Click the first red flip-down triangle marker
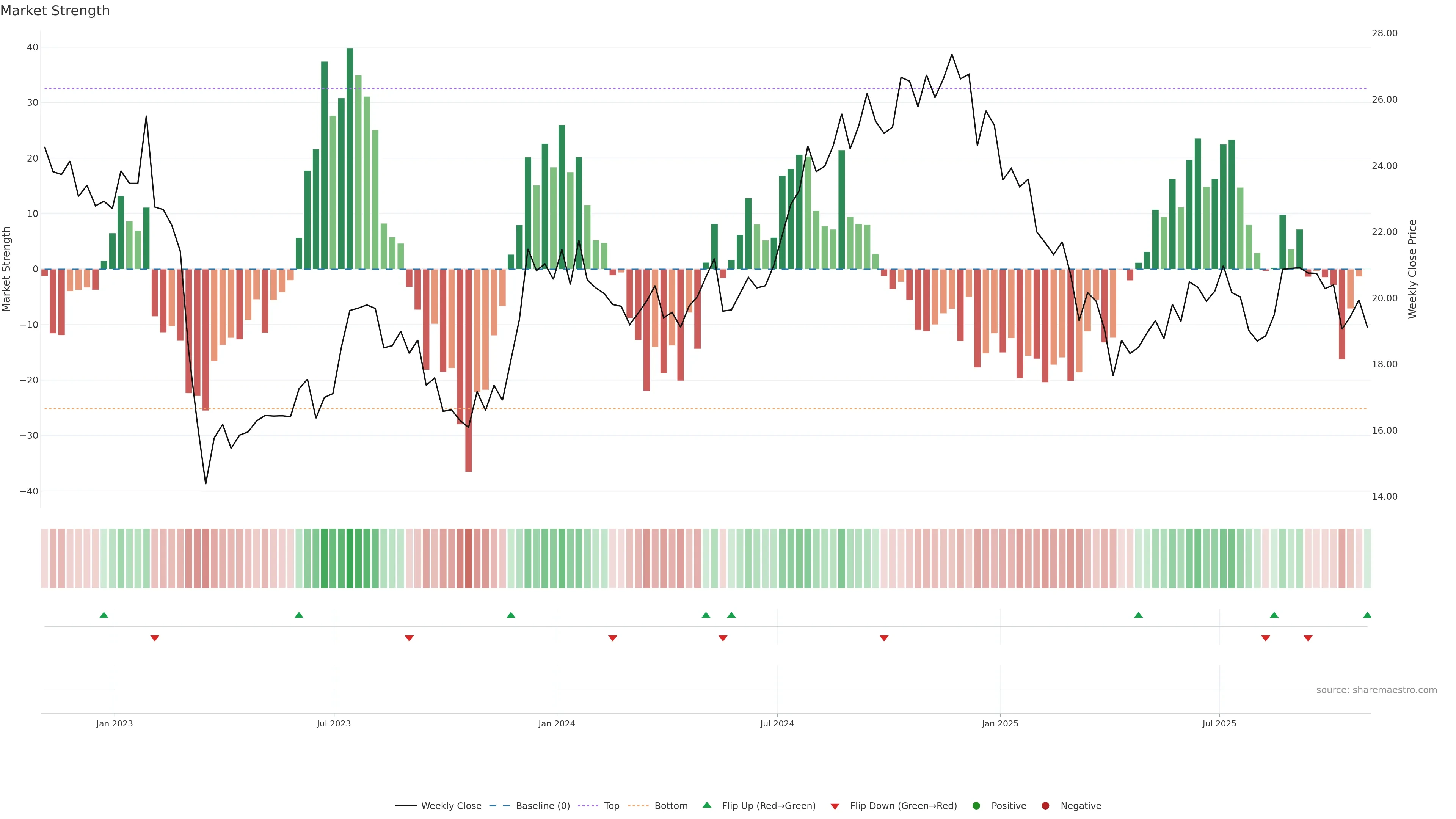The image size is (1456, 819). click(155, 638)
